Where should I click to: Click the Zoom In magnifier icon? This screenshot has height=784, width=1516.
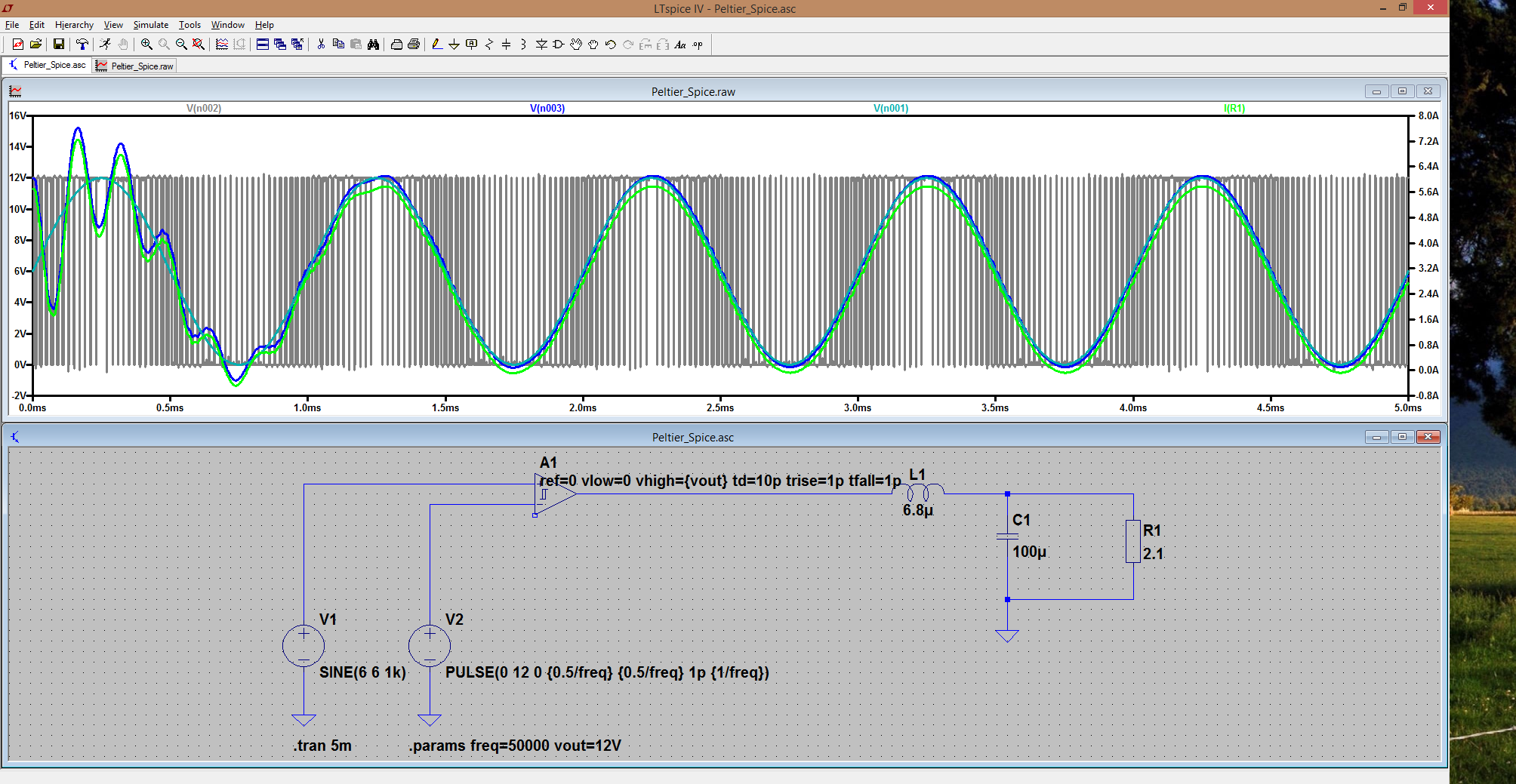146,45
